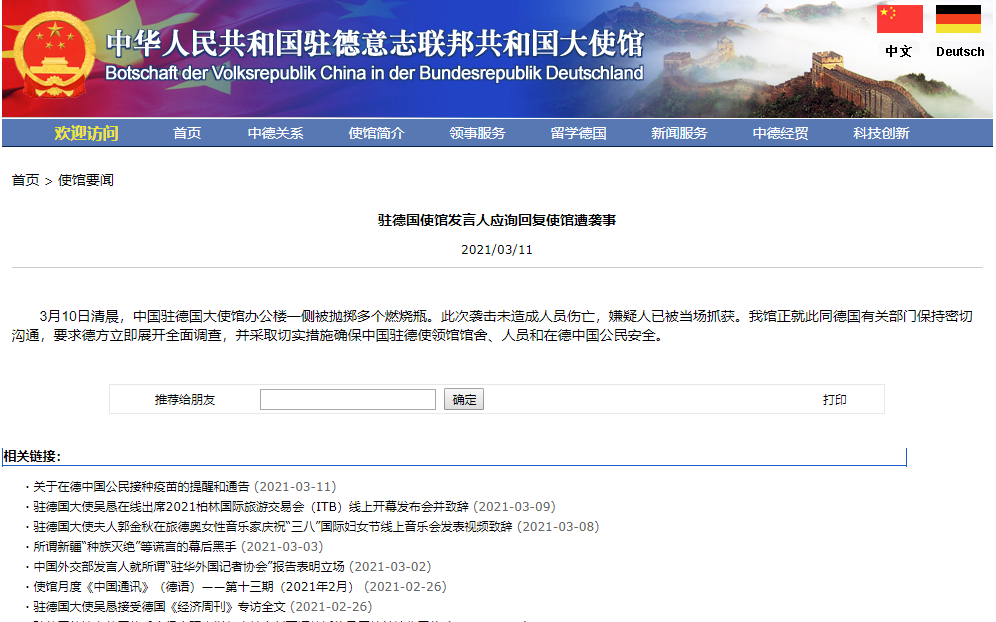Click the German flag icon
This screenshot has height=622, width=996.
pyautogui.click(x=958, y=19)
